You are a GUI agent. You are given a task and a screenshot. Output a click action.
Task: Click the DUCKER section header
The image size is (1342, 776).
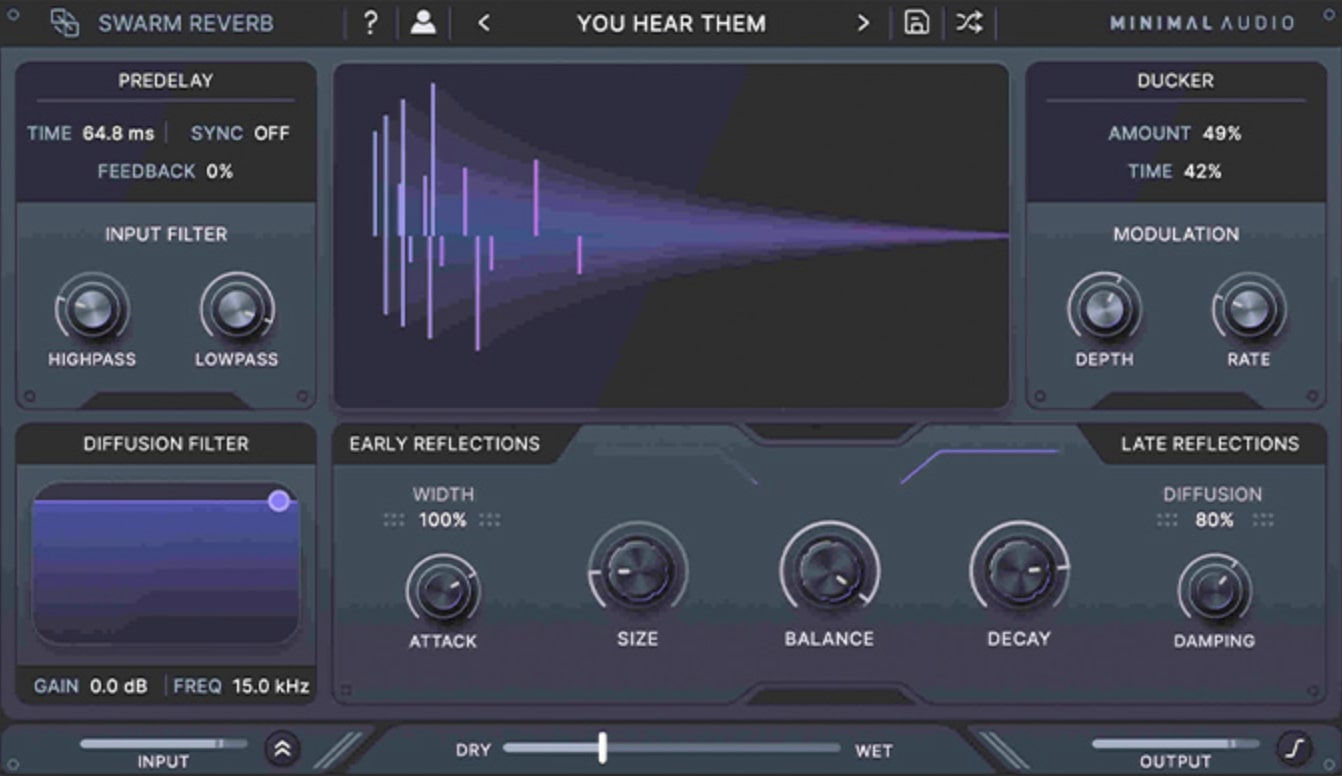(x=1175, y=81)
